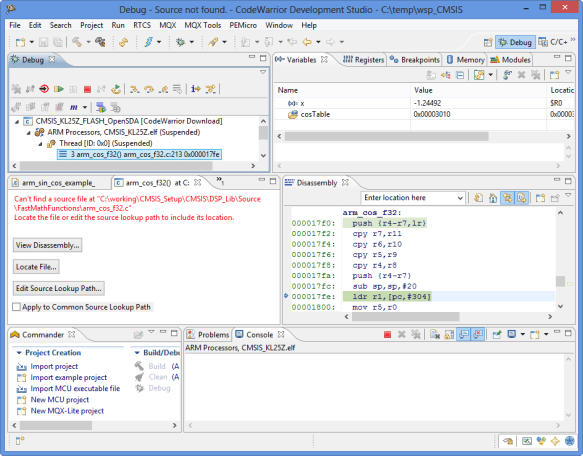Open the Project menu
Viewport: 583px width, 456px height.
click(x=91, y=25)
